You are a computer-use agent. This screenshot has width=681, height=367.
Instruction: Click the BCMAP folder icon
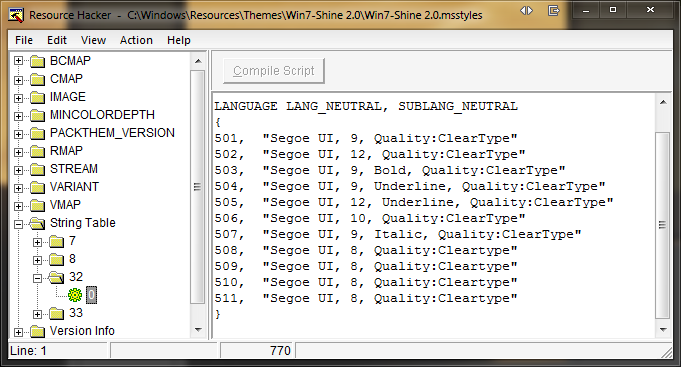click(37, 61)
